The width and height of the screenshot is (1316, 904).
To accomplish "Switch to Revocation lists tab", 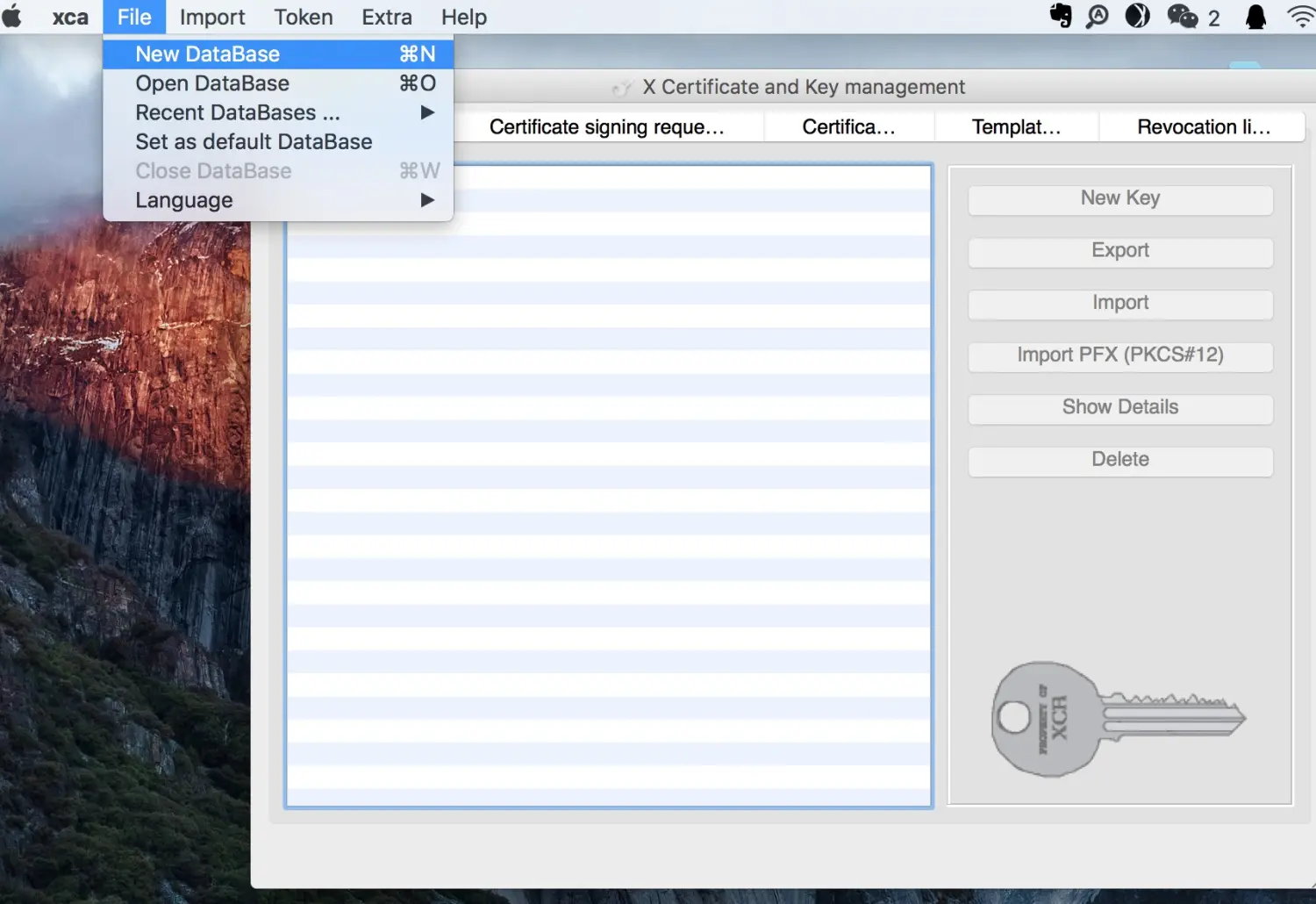I will (x=1203, y=127).
